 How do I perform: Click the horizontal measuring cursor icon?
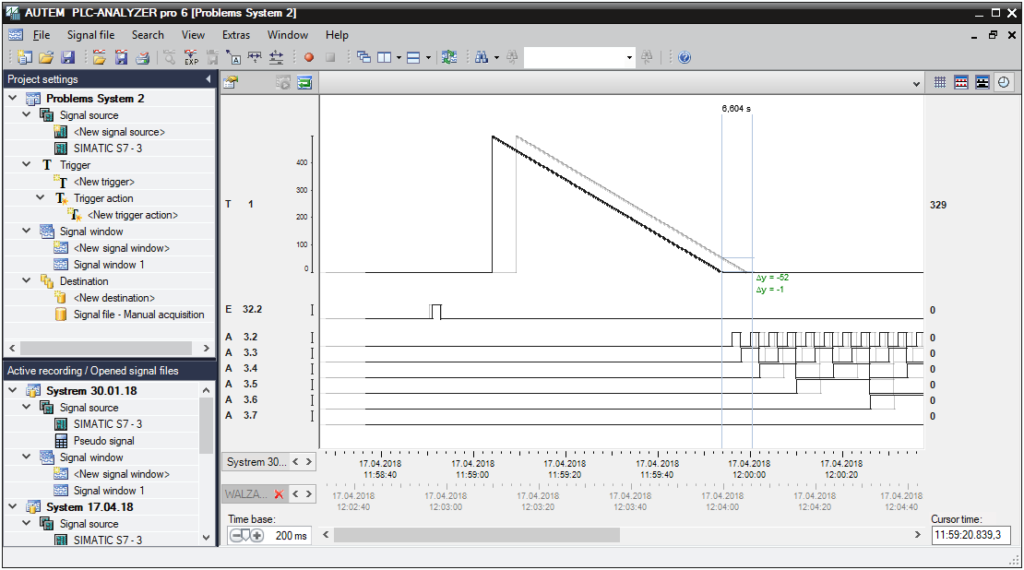pos(255,57)
